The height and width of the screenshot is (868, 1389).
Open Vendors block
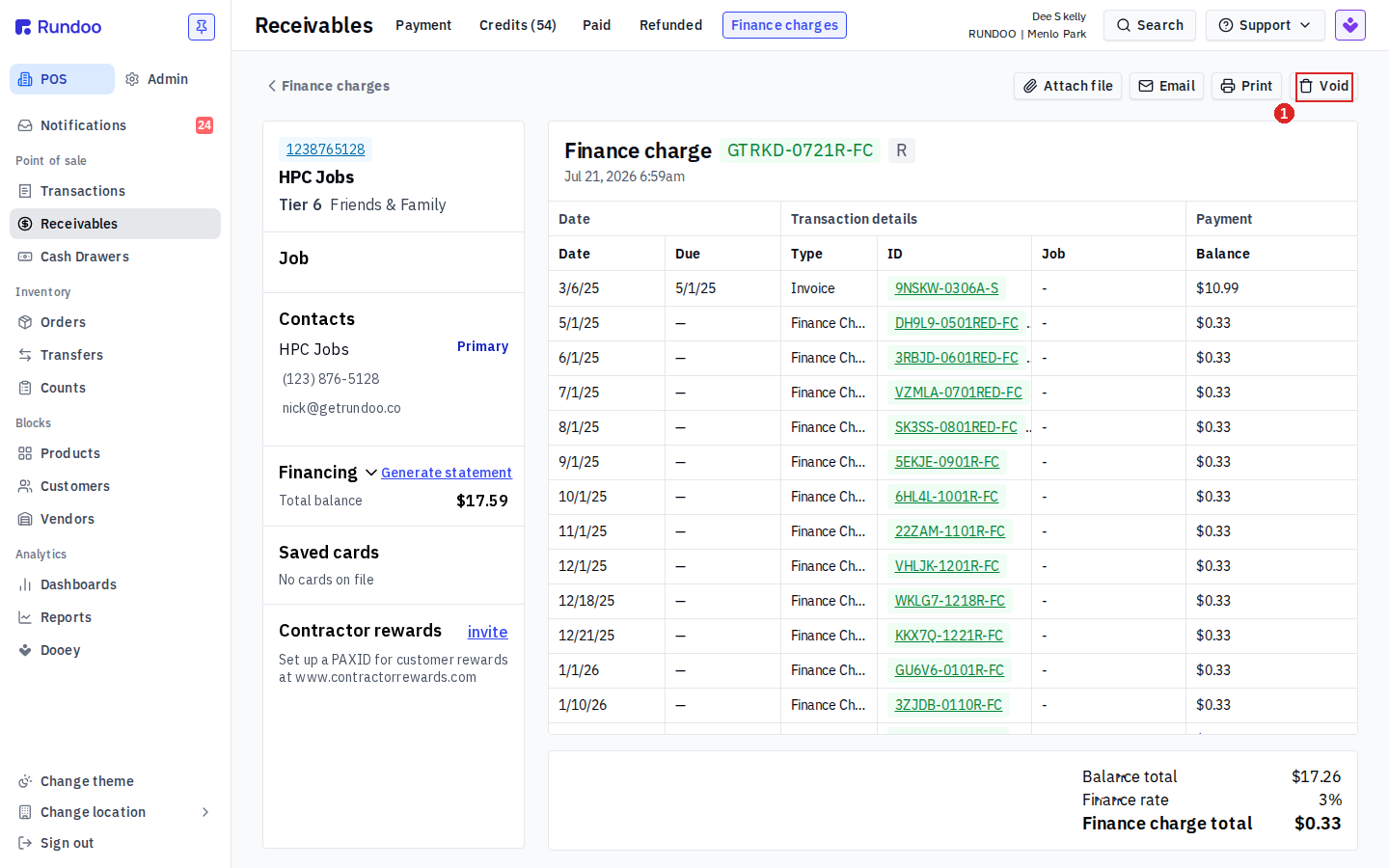pyautogui.click(x=116, y=519)
